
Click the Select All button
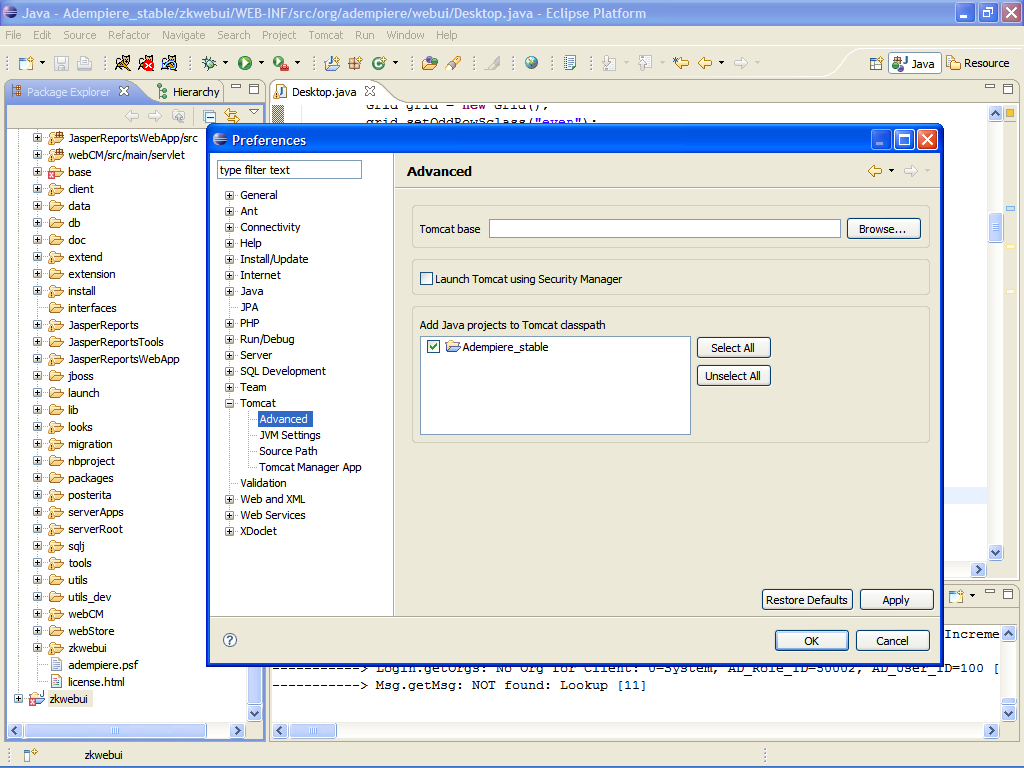(733, 348)
